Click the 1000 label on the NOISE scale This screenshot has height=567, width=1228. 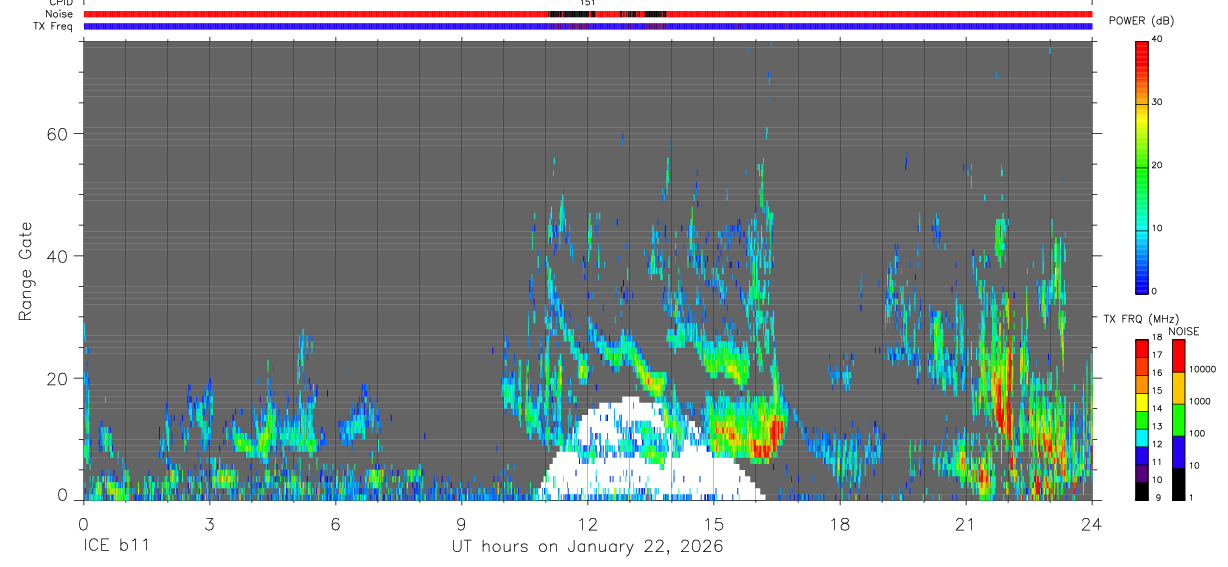(1200, 402)
